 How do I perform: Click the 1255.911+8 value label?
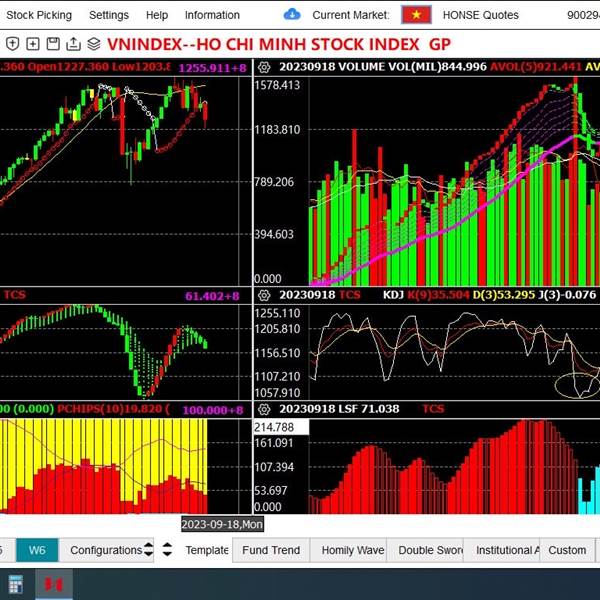213,68
